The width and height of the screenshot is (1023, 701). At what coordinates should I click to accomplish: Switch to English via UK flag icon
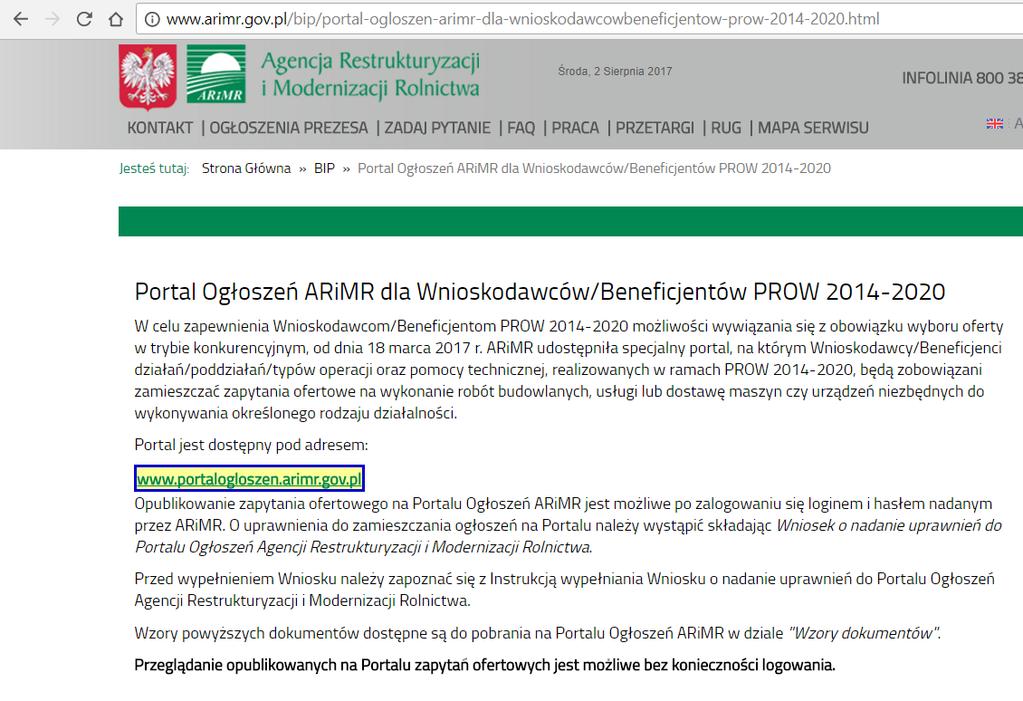click(994, 123)
